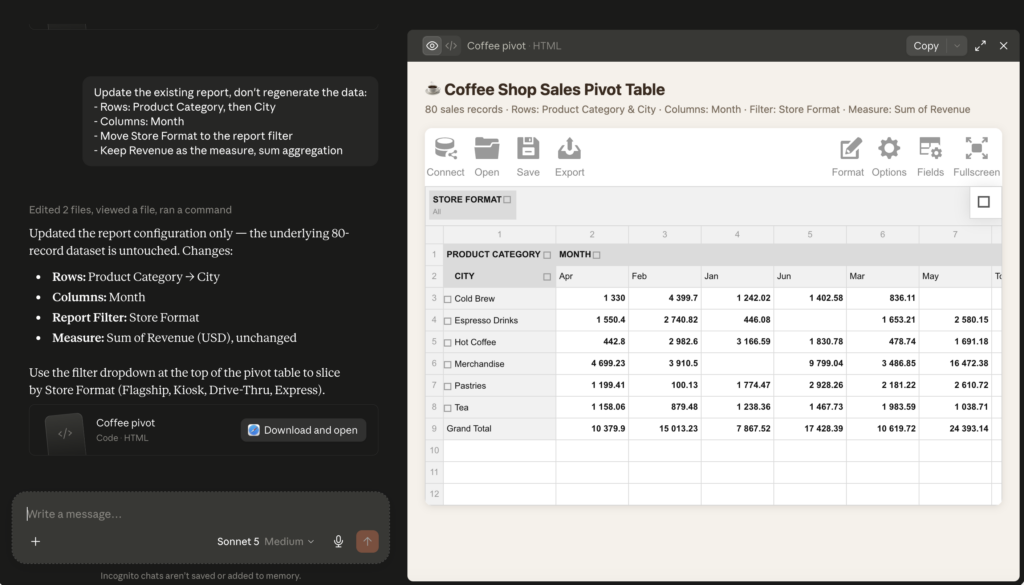
Task: Switch pivot to Fullscreen
Action: [x=976, y=157]
